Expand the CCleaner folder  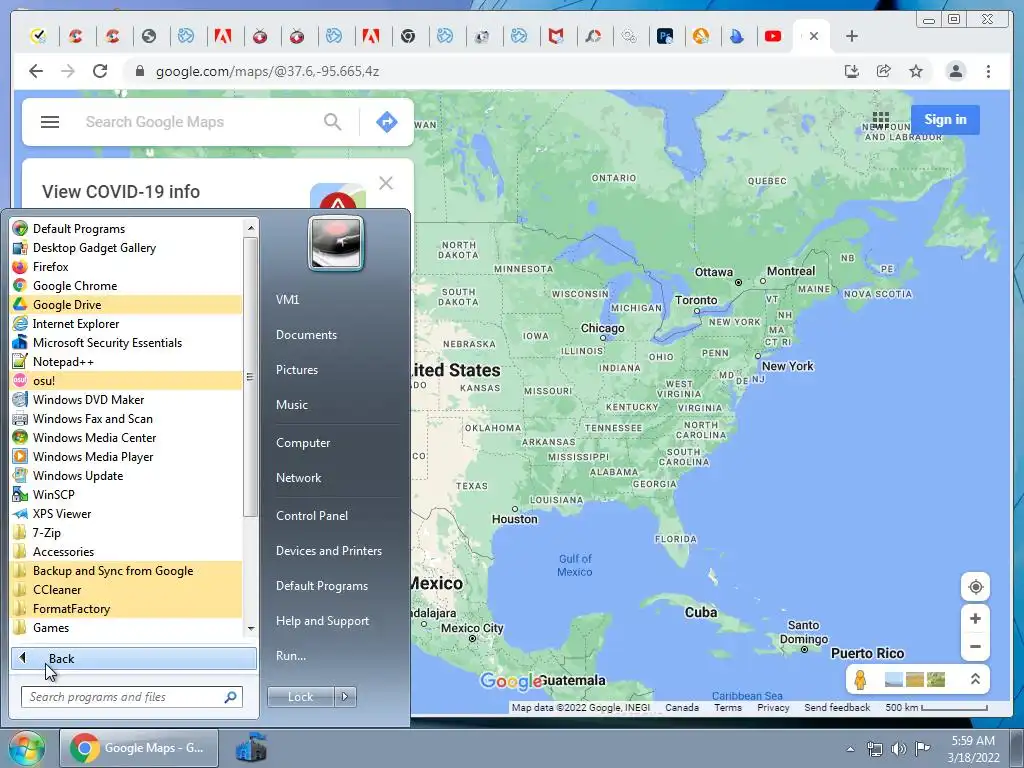click(57, 589)
